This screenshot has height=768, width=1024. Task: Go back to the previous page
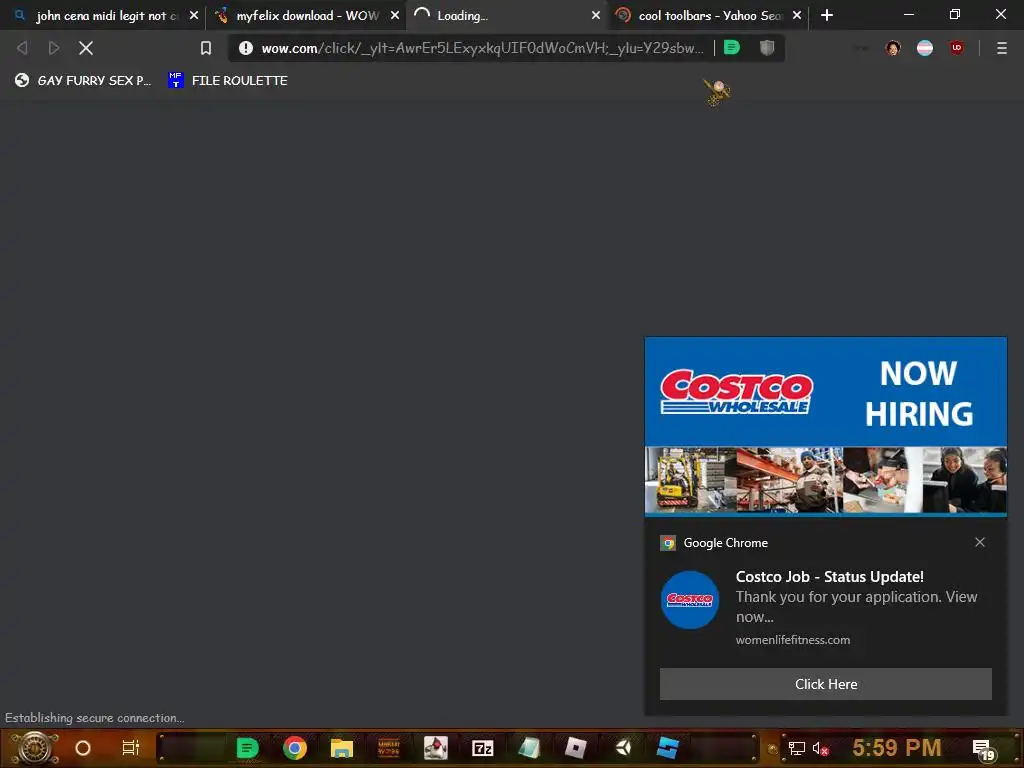[22, 48]
